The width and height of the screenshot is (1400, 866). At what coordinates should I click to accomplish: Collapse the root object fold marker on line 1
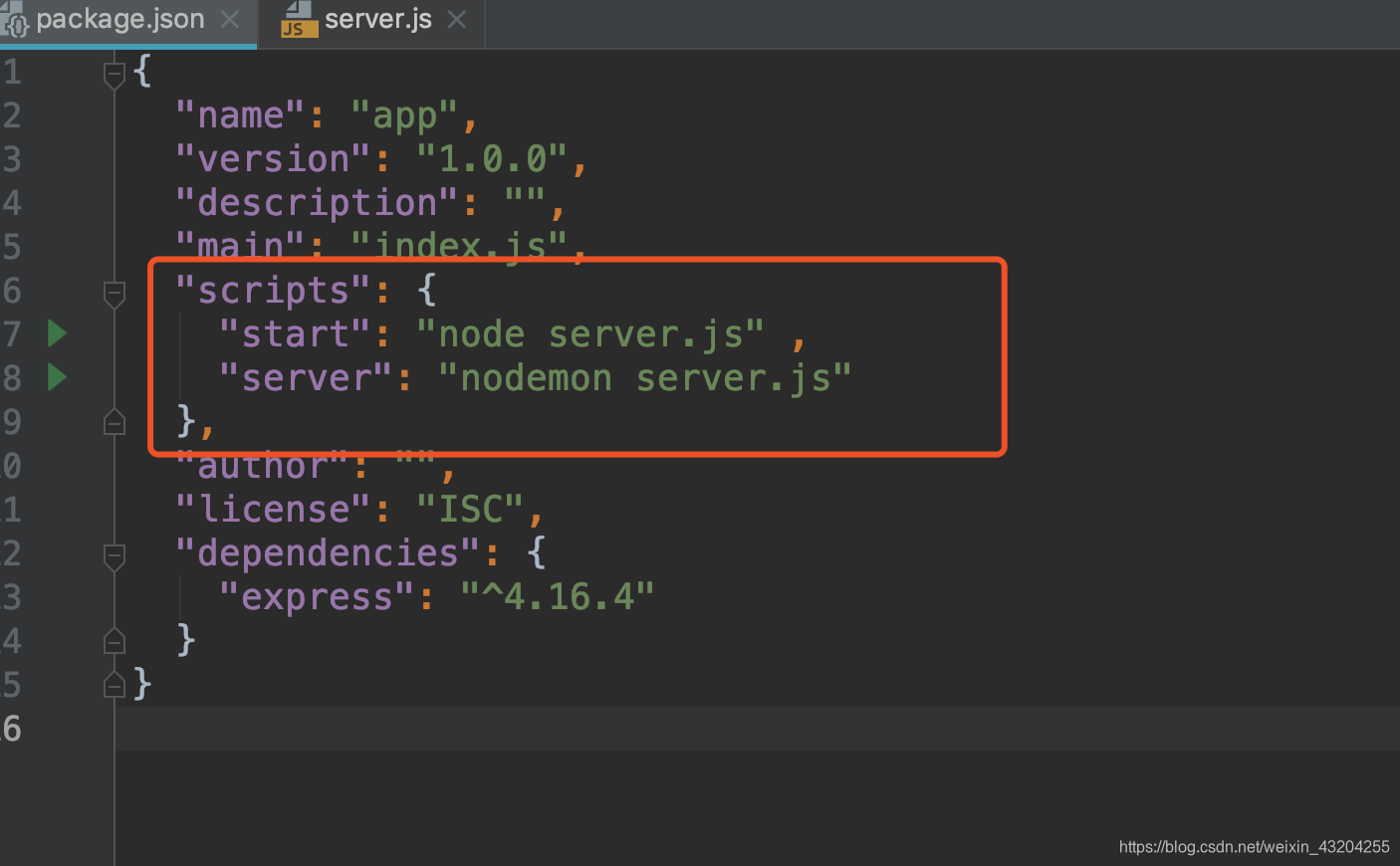click(x=115, y=75)
